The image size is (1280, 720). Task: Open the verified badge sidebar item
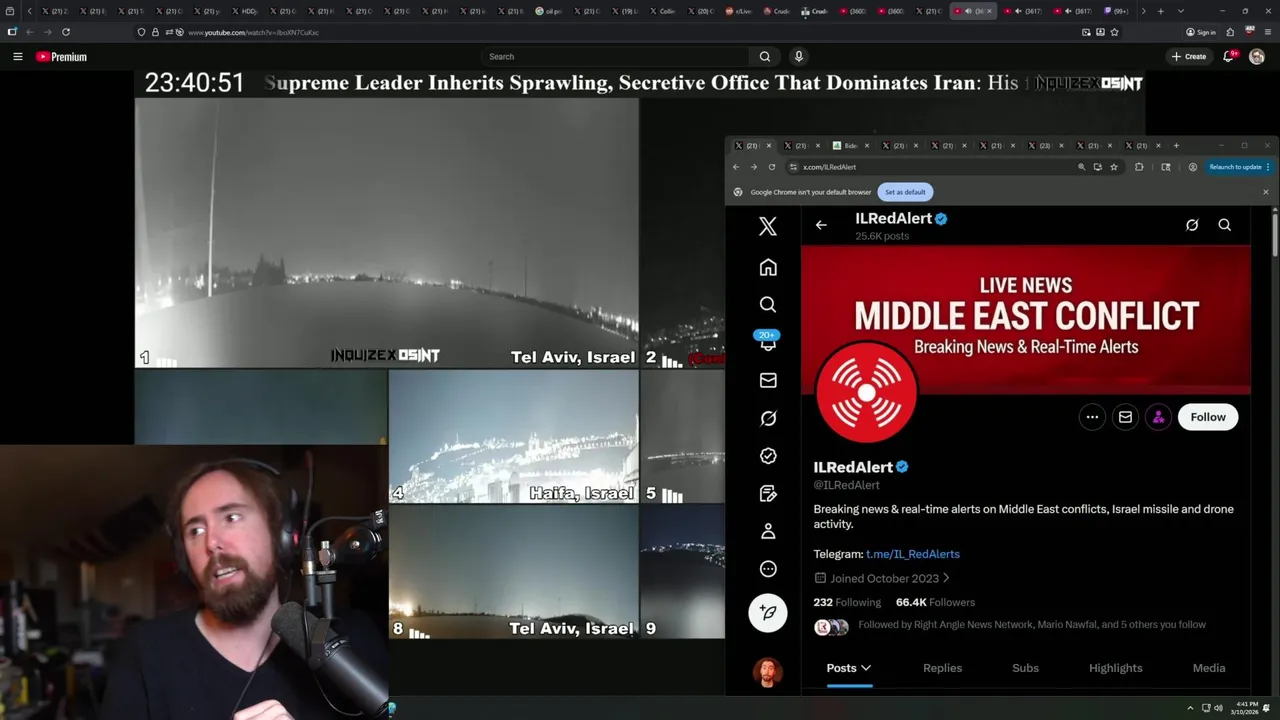(x=768, y=456)
